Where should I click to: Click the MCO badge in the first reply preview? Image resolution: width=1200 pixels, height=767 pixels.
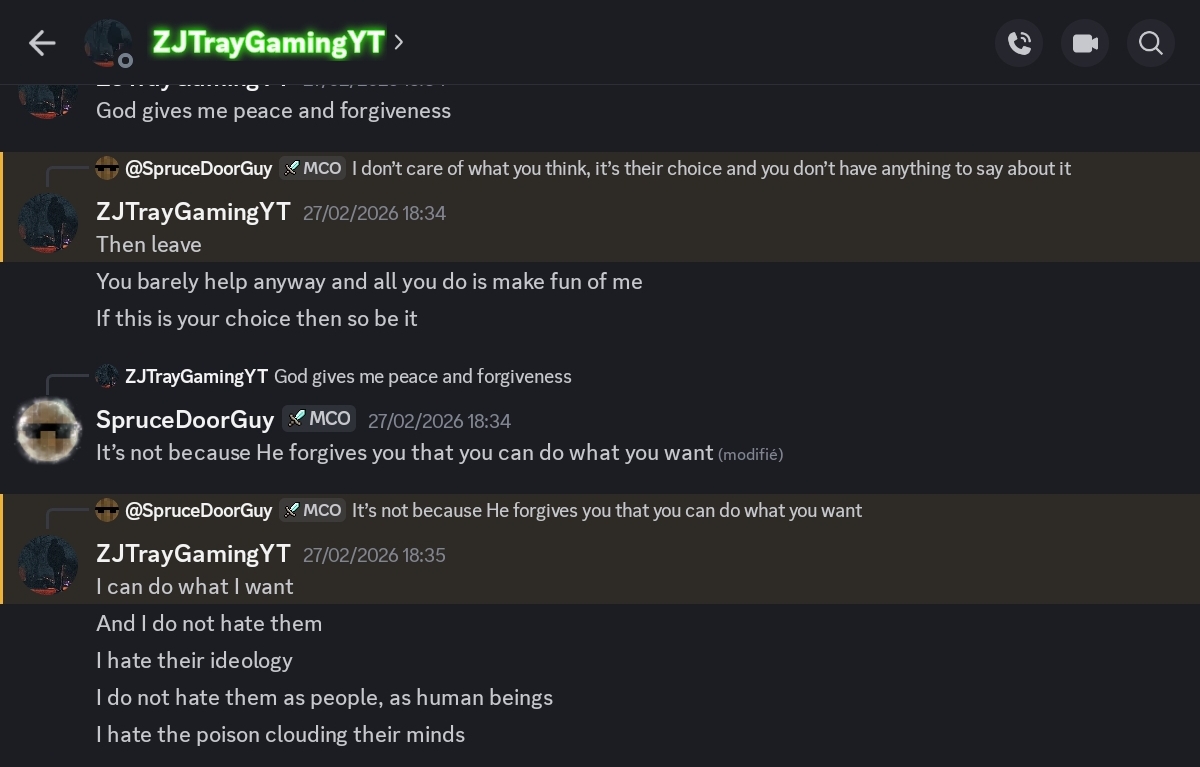pos(313,169)
